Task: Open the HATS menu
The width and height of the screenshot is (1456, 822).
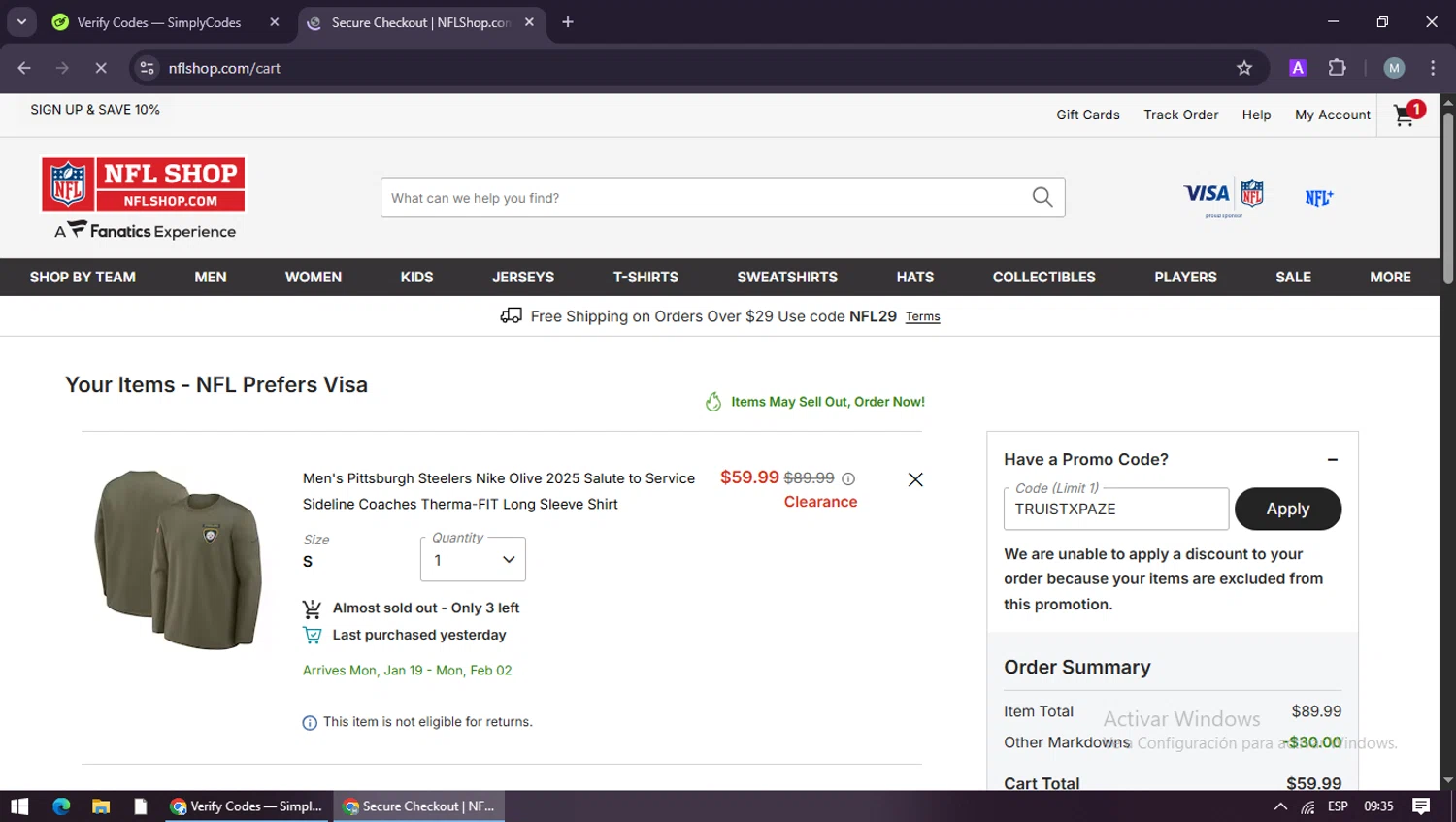Action: 915,278
